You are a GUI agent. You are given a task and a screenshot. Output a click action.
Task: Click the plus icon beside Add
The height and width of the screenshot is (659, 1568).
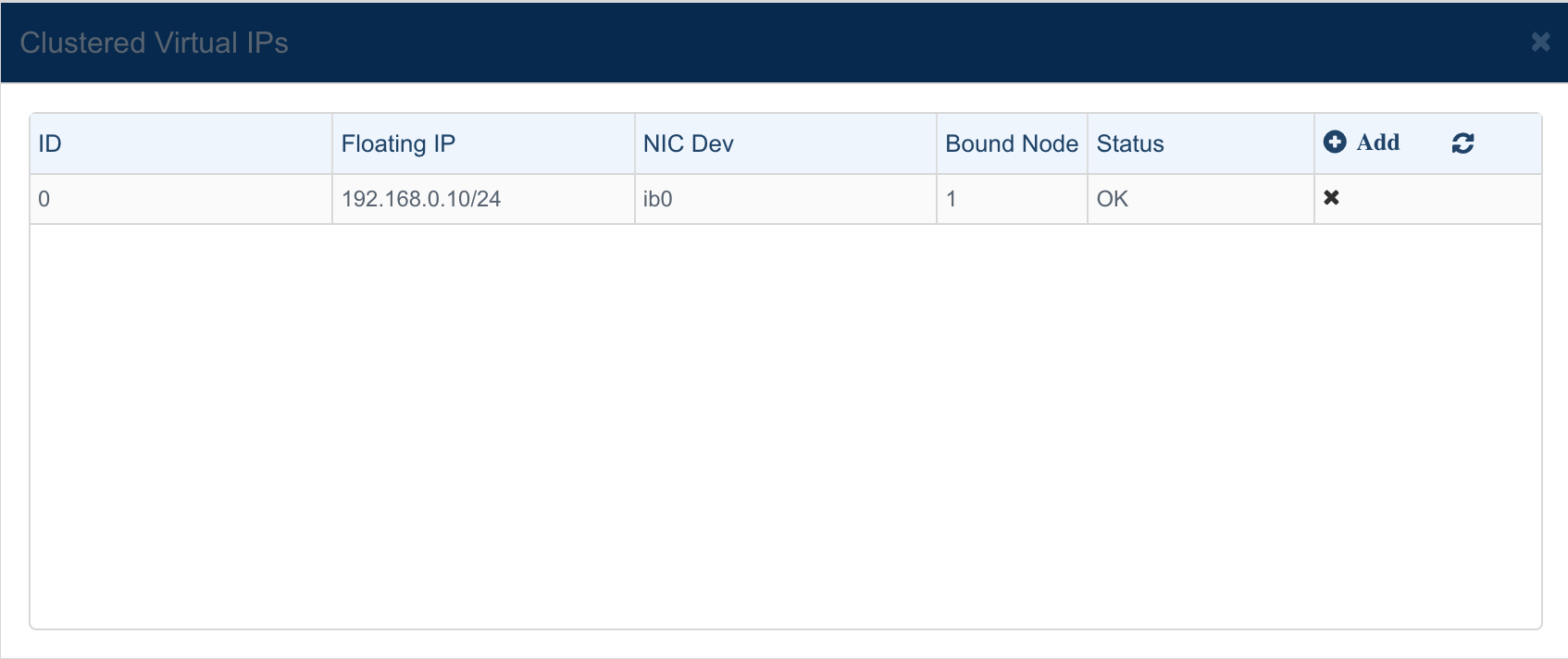tap(1335, 142)
